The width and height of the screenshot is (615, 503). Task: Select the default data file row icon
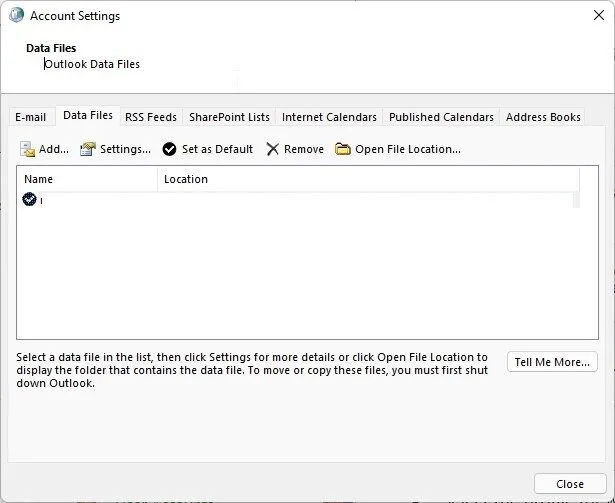point(29,199)
